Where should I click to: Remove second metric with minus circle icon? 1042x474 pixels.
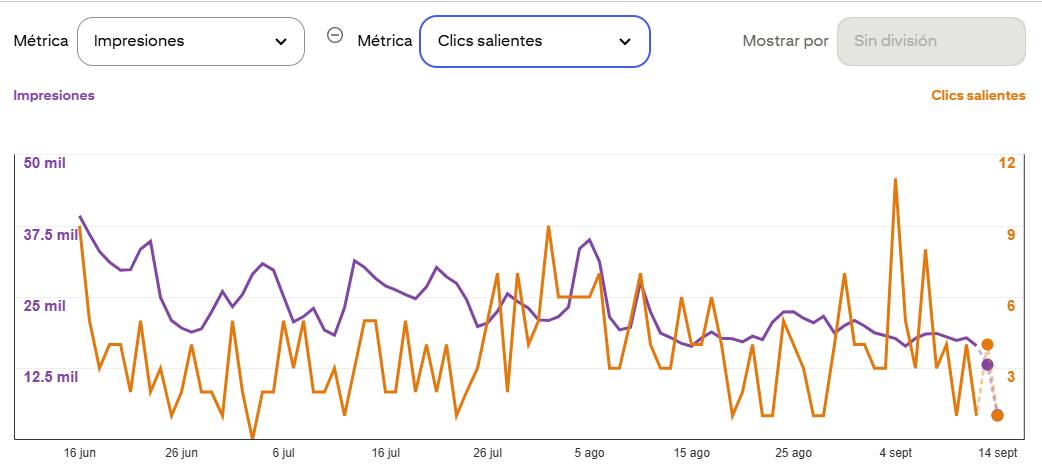click(x=335, y=35)
